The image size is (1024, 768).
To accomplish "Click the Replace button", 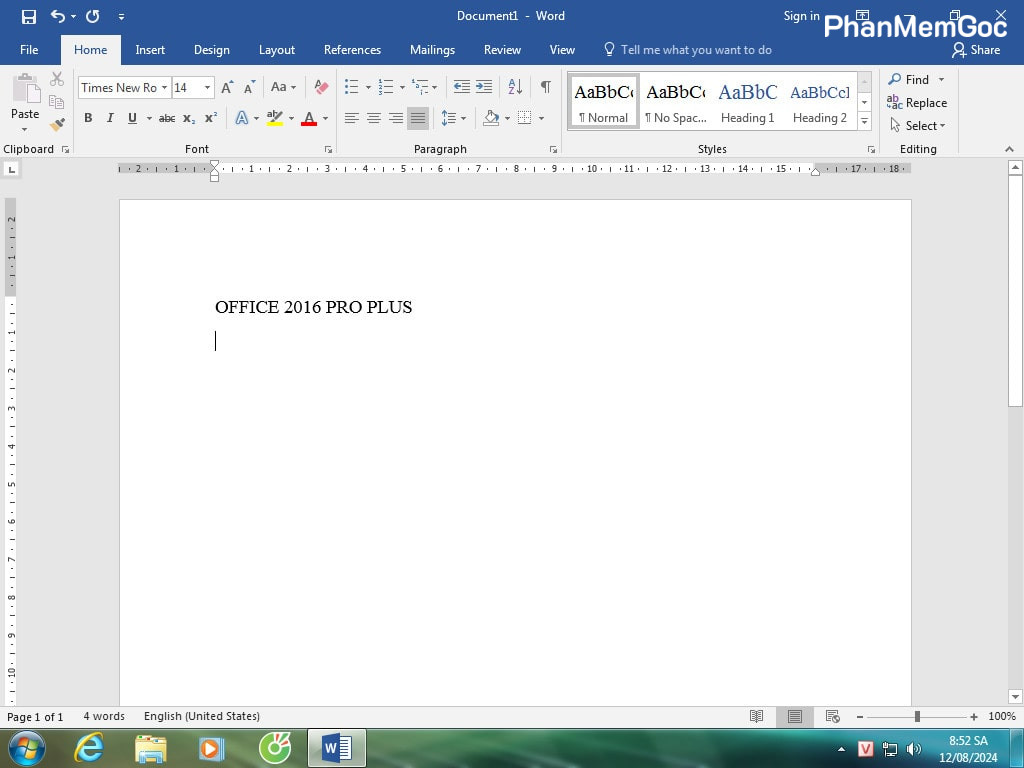I will coord(917,103).
